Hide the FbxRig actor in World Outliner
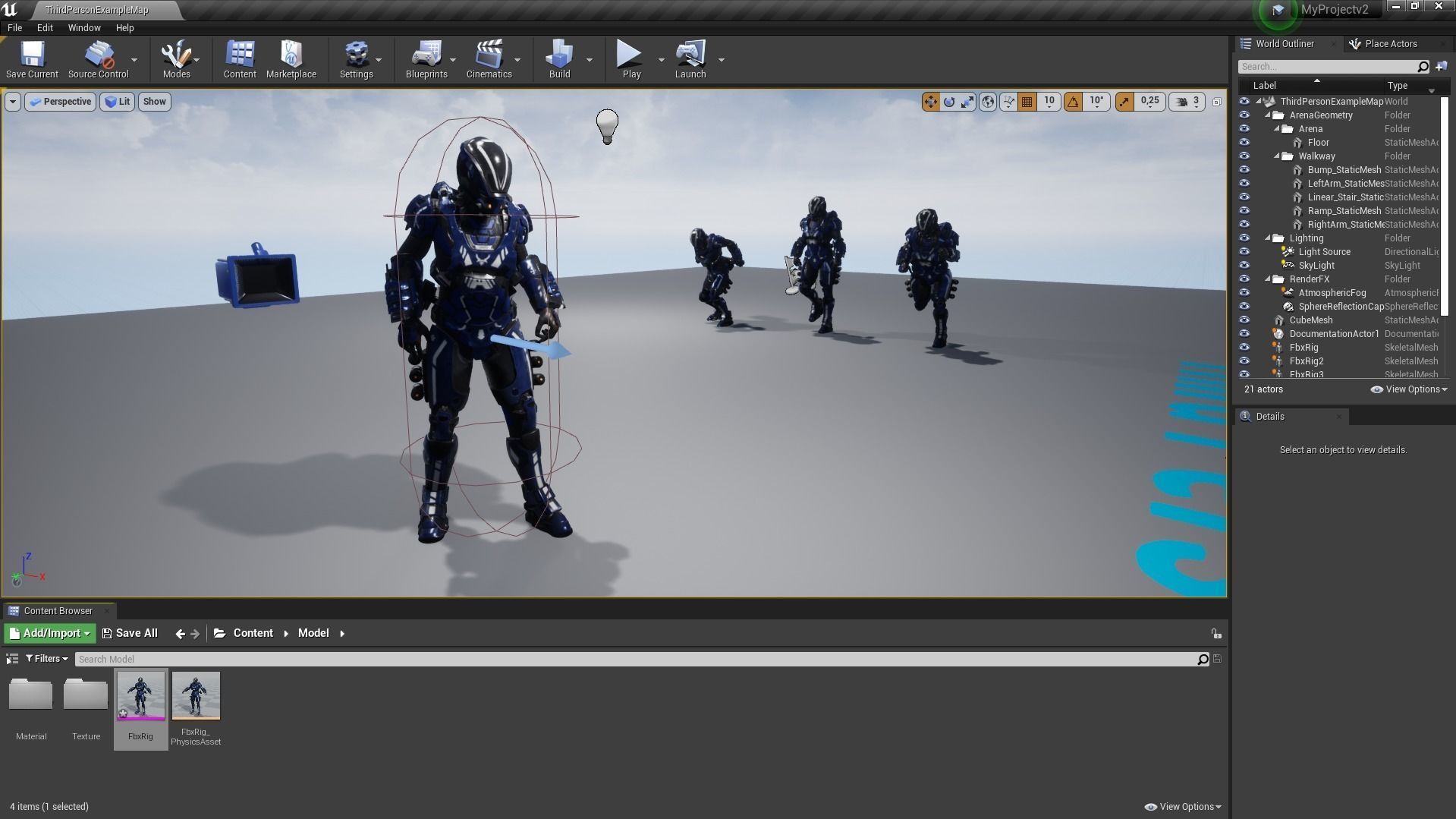The image size is (1456, 819). [x=1244, y=347]
